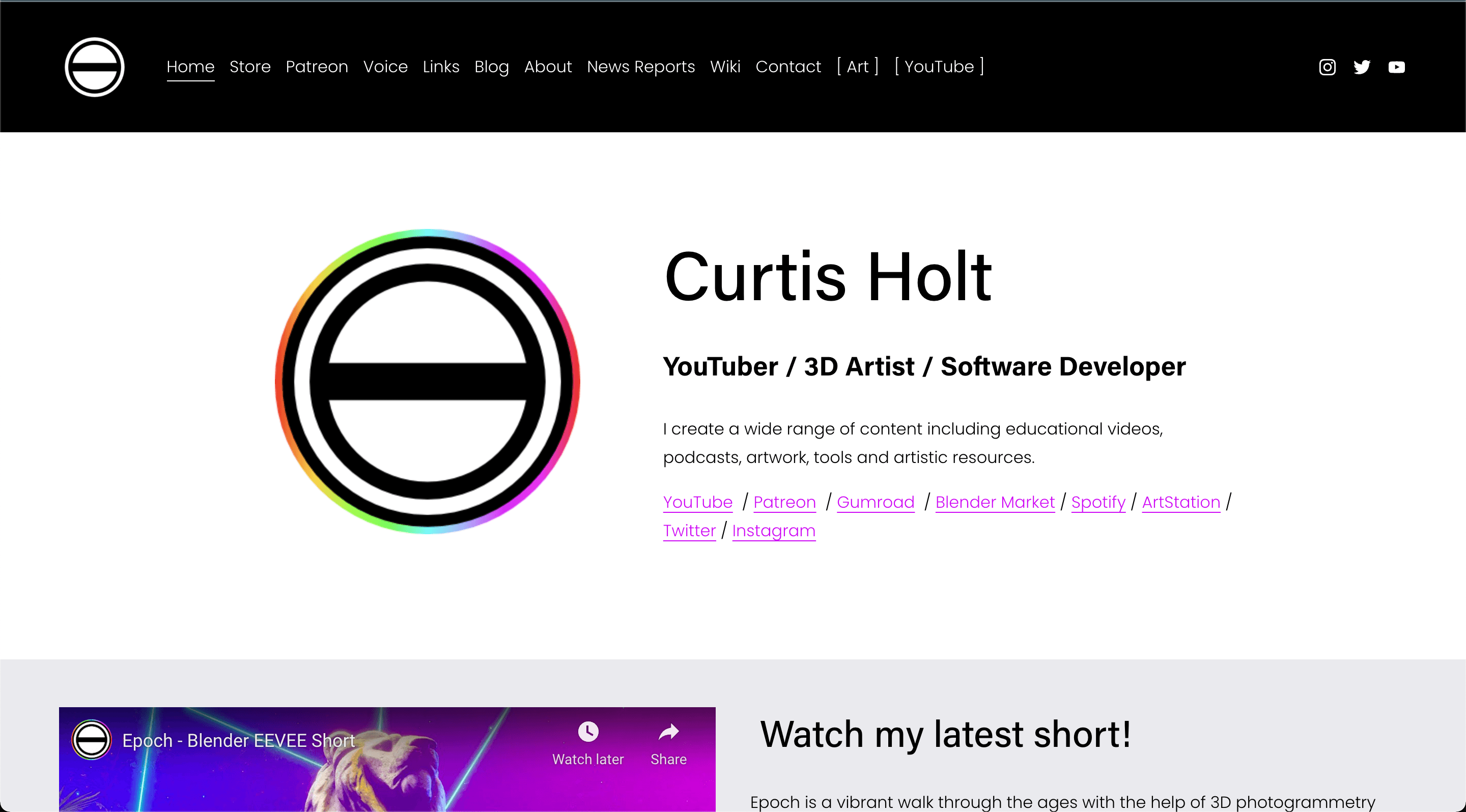Open the Instagram icon in header

pos(1327,67)
